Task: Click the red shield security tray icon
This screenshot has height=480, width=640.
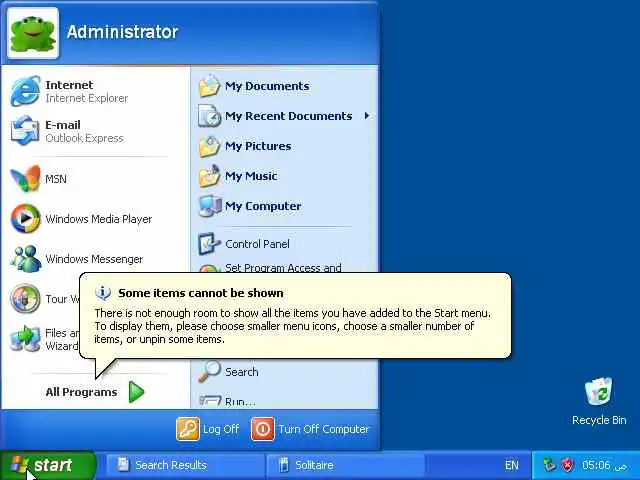Action: tap(567, 465)
